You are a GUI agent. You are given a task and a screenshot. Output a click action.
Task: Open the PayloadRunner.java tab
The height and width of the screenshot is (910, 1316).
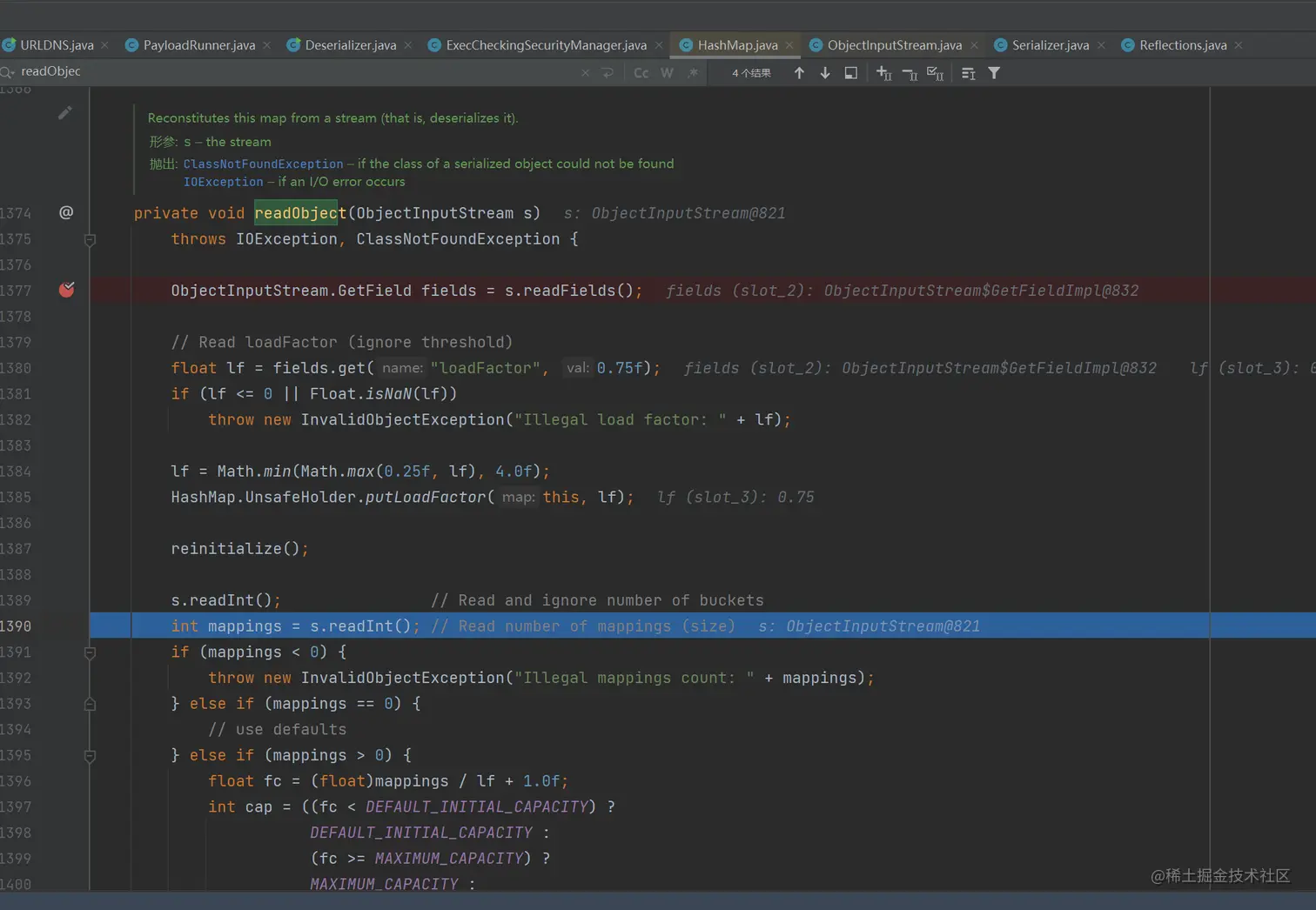coord(198,45)
